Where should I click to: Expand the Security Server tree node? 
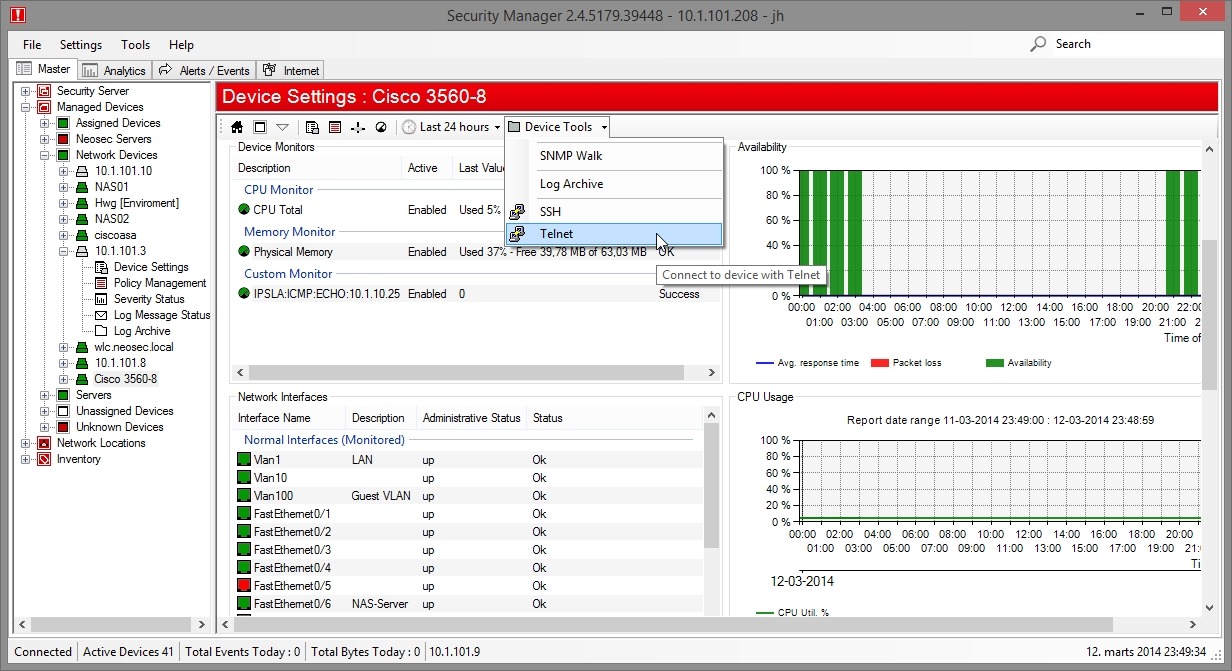26,91
